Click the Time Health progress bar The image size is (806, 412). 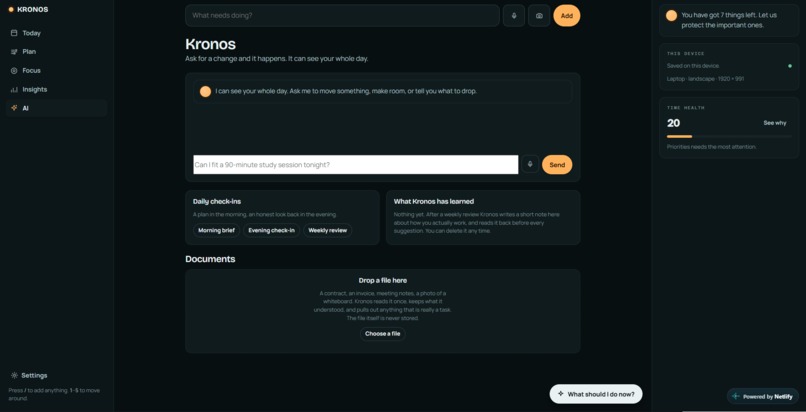pos(729,136)
